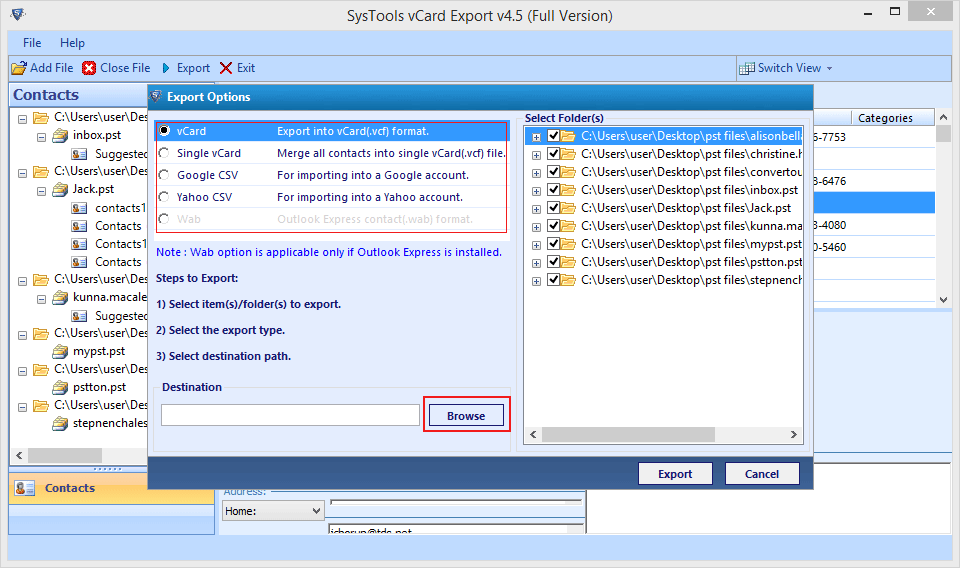Uncheck the alisonbell folder checkbox
960x568 pixels.
(x=553, y=136)
